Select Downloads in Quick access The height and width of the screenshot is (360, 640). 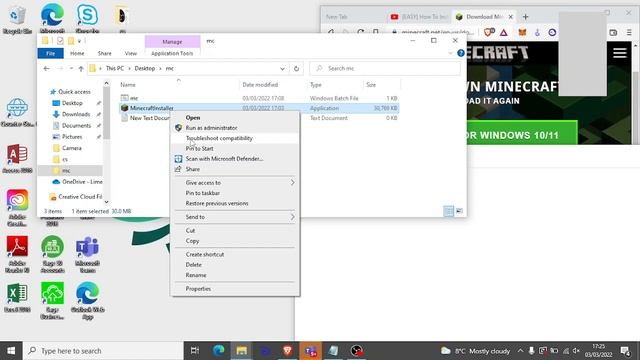tap(76, 114)
